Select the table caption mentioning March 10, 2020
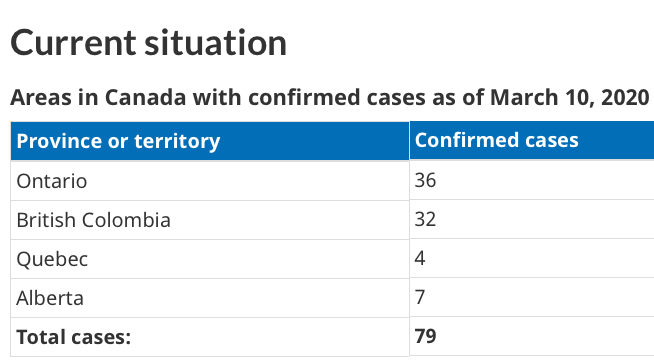Viewport: 654px width, 362px height. pos(330,98)
